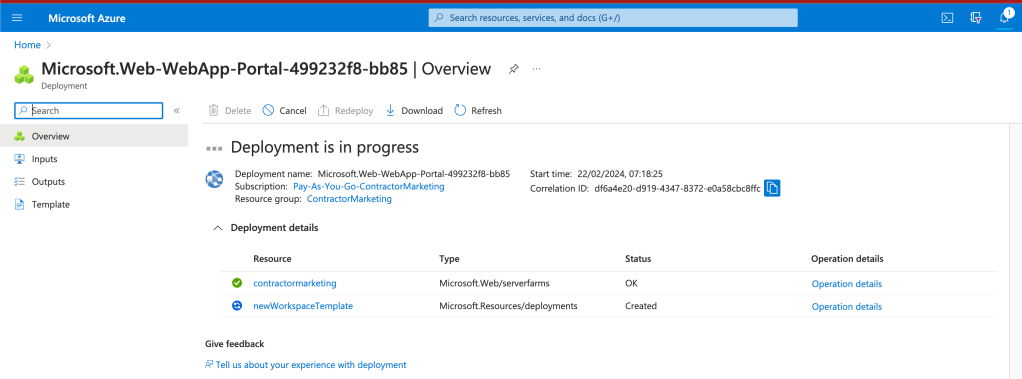The width and height of the screenshot is (1022, 379).
Task: Click the Microsoft.Web/serverfarms type cell
Action: pos(493,284)
